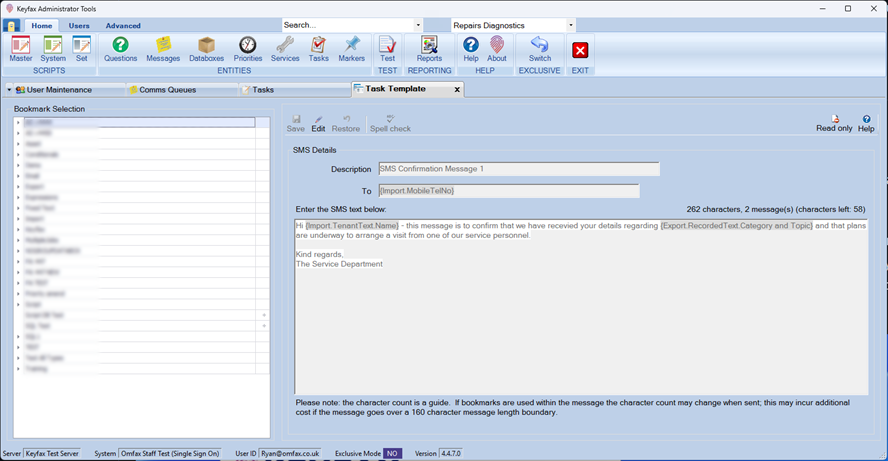Open the Search dropdown arrow
Image resolution: width=888 pixels, height=461 pixels.
[x=418, y=25]
